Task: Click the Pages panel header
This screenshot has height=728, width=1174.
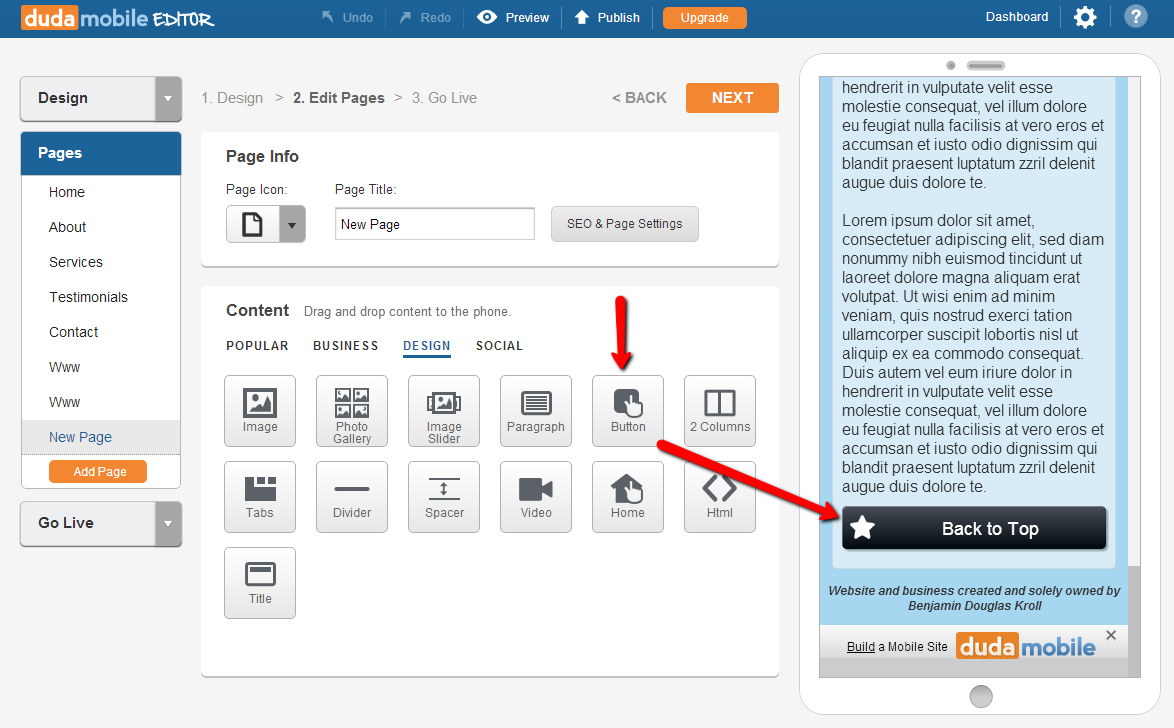Action: click(x=101, y=154)
